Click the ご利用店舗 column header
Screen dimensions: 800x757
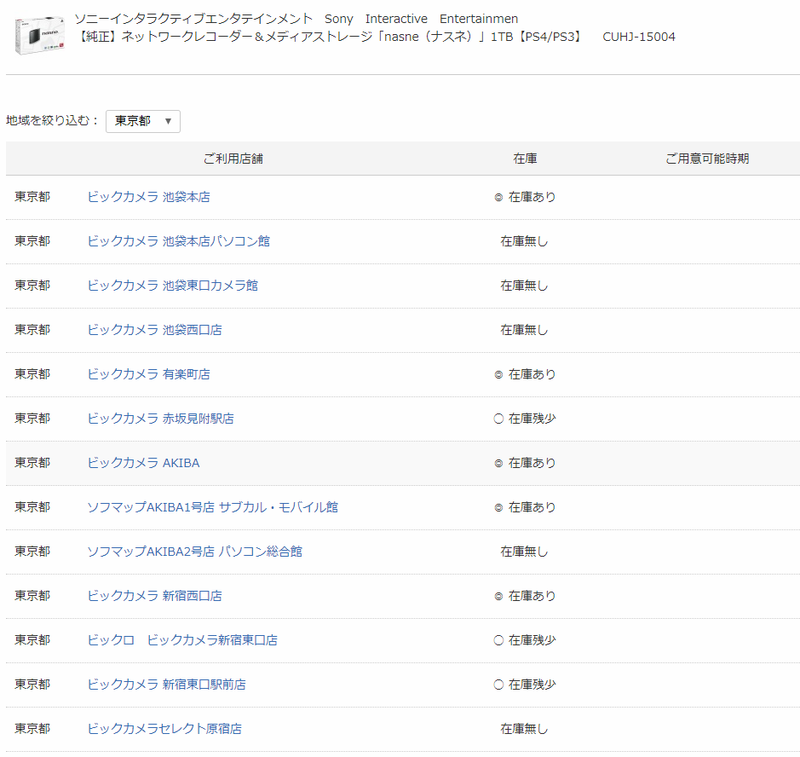tap(233, 159)
